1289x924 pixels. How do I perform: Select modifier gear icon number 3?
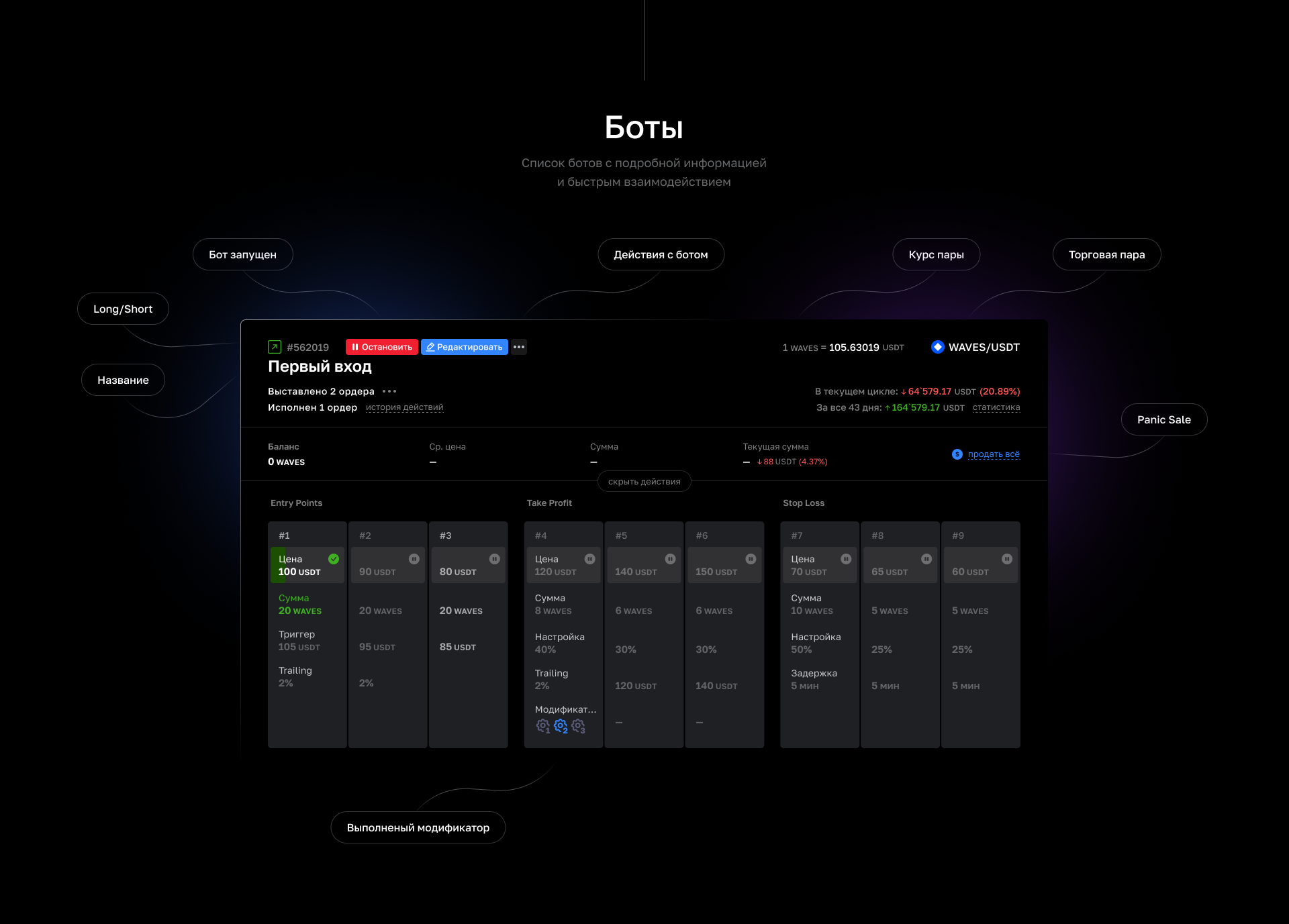(x=578, y=725)
